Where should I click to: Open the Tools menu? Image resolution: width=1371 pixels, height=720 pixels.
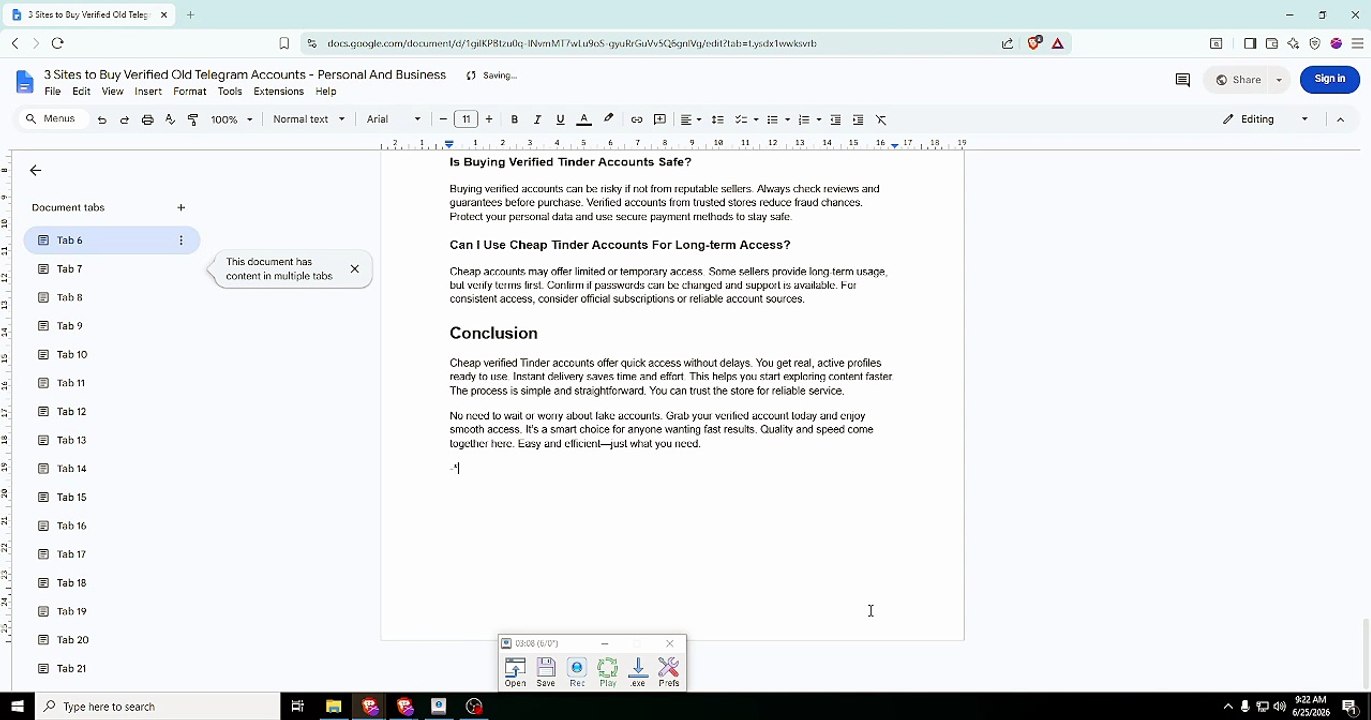pyautogui.click(x=230, y=92)
